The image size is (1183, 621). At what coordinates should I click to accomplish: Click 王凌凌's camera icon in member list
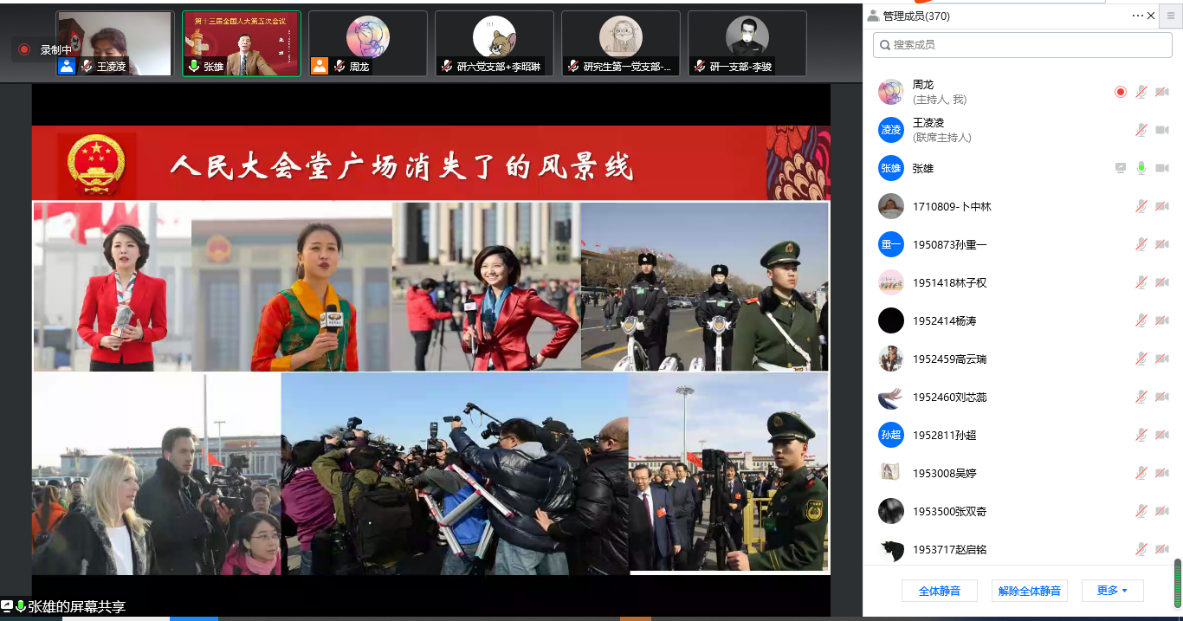point(1162,130)
